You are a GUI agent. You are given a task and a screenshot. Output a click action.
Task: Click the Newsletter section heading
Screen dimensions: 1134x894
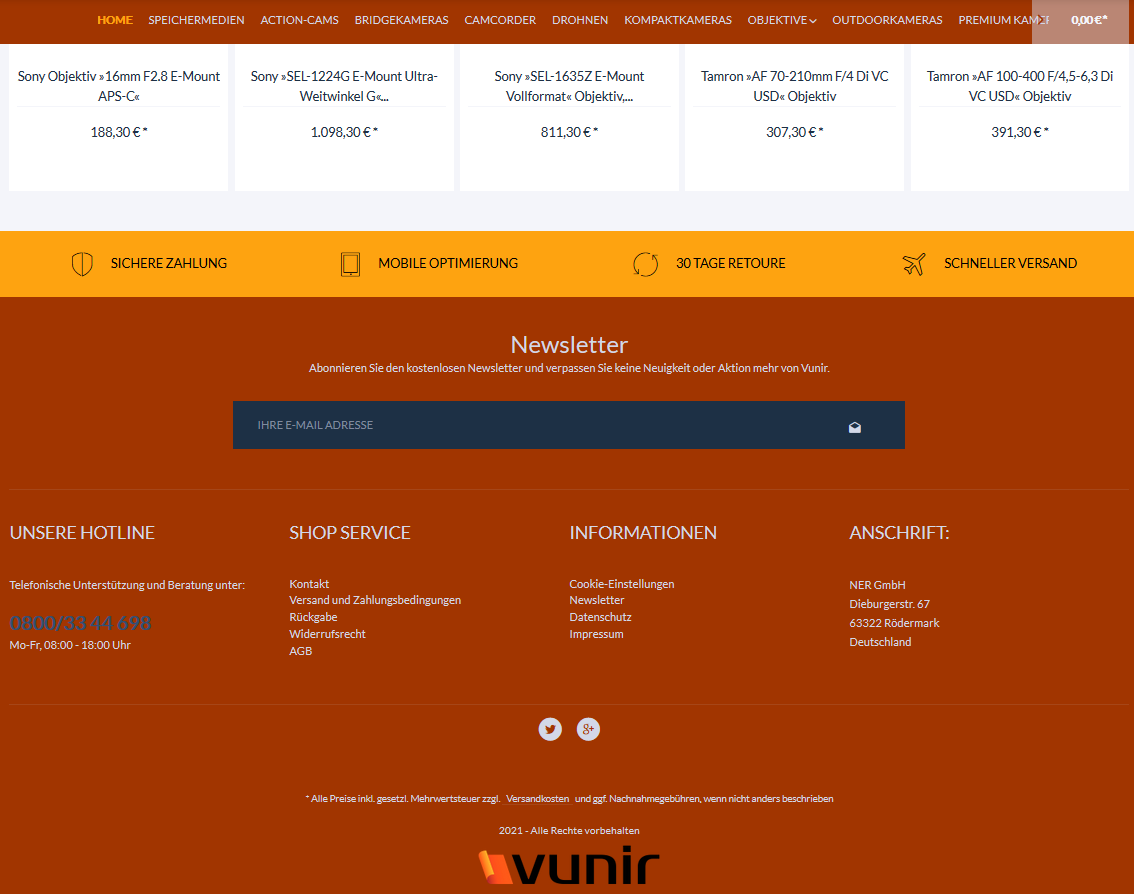point(569,344)
